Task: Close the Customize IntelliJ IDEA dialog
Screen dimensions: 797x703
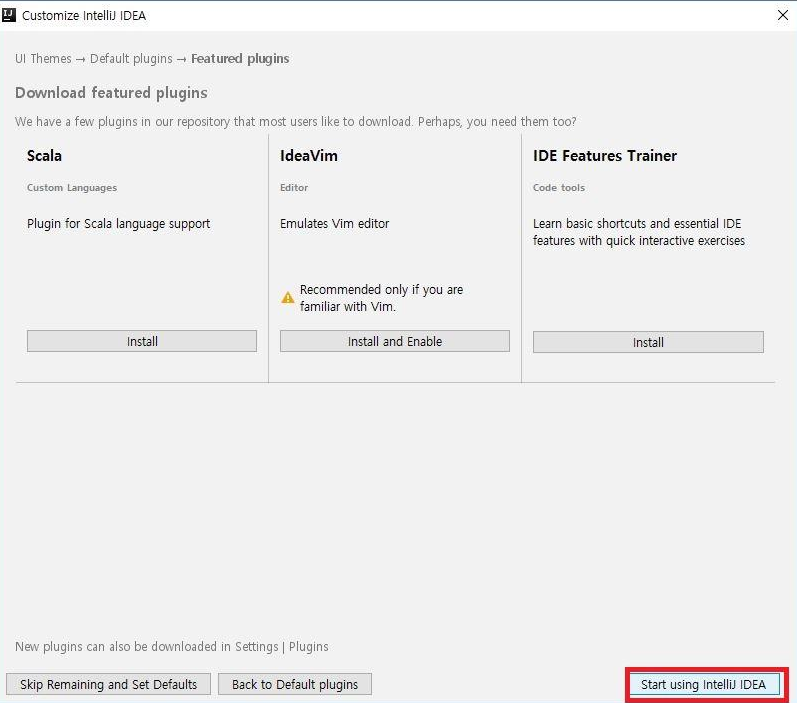Action: 783,15
